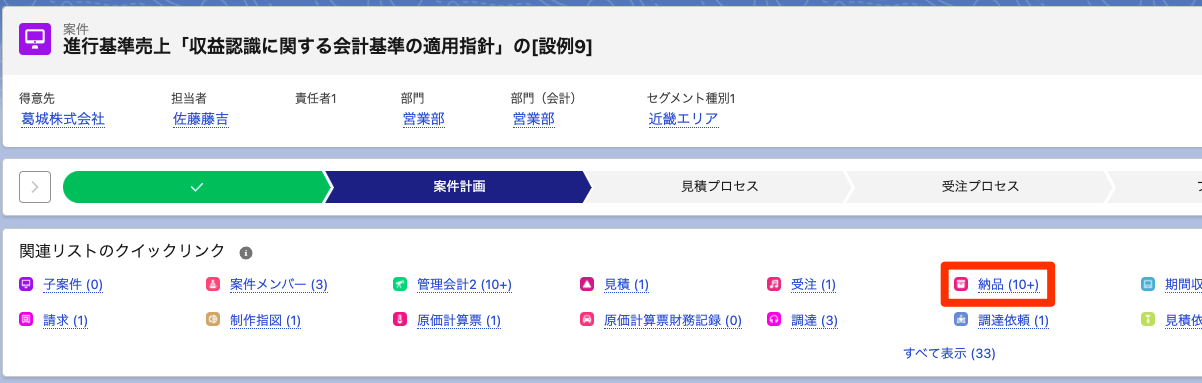
Task: Click the 納品 icon in highlighted box
Action: pos(961,285)
